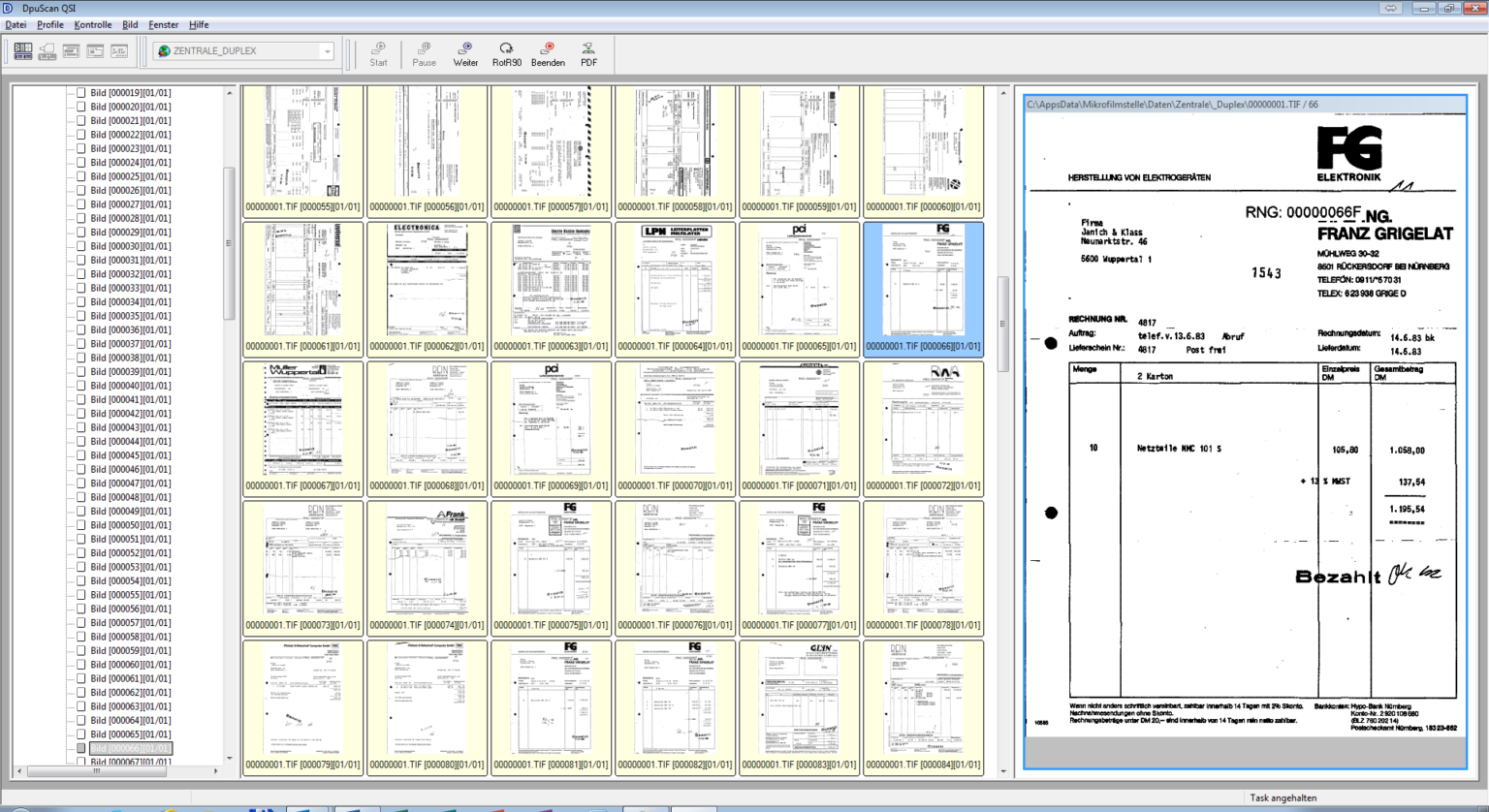Open the Kontrolle menu
The width and height of the screenshot is (1489, 812).
93,24
